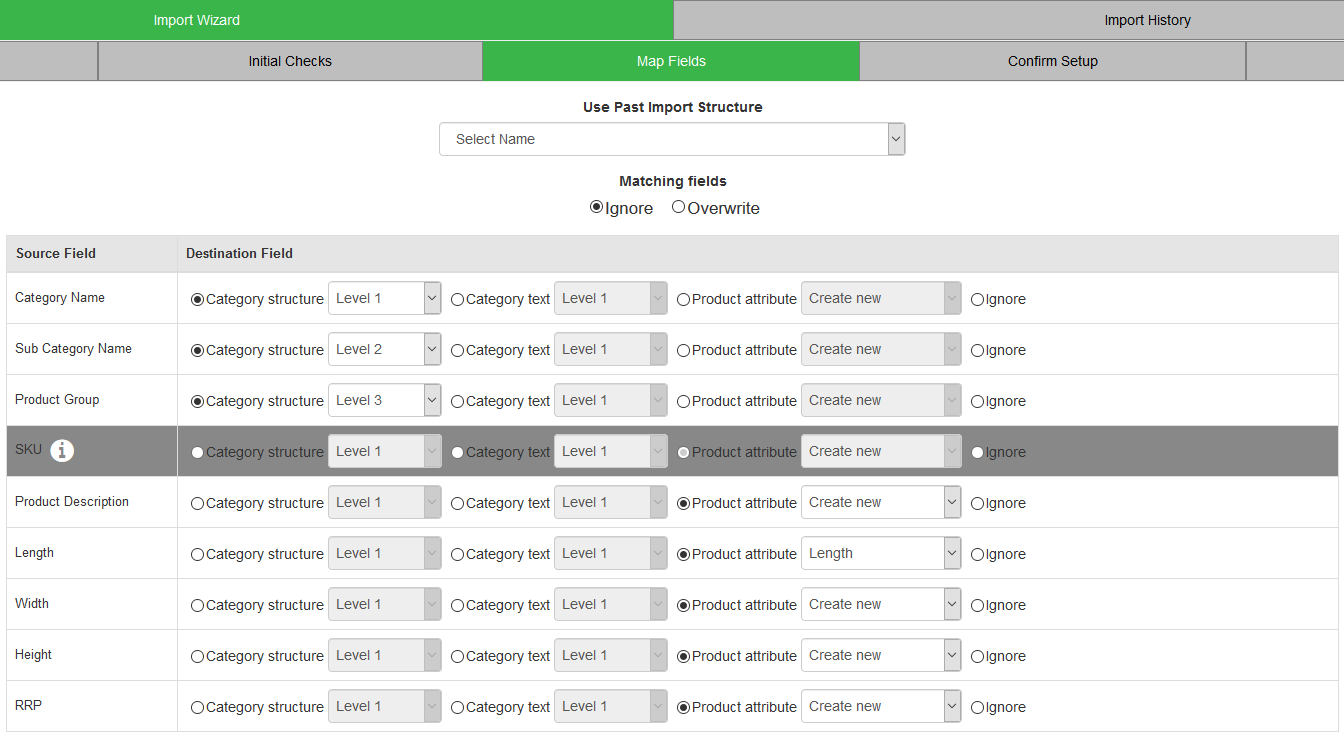The image size is (1344, 739).
Task: Choose Category structure for Category Name row
Action: (198, 299)
